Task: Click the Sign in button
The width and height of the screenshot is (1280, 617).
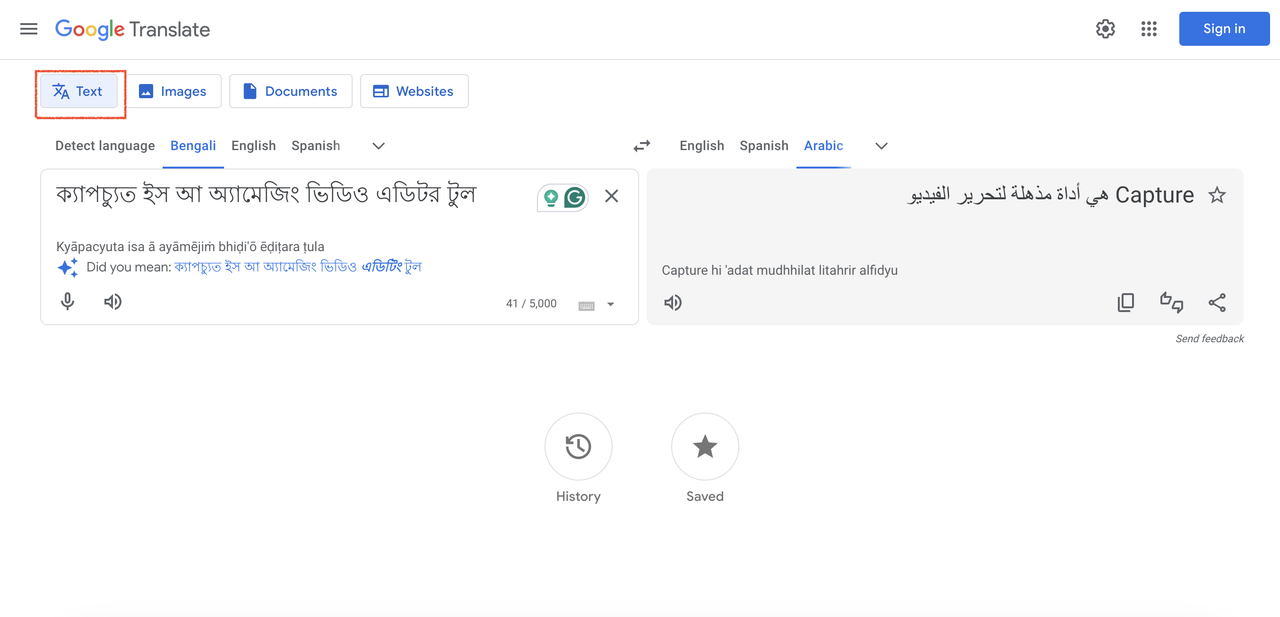Action: coord(1224,29)
